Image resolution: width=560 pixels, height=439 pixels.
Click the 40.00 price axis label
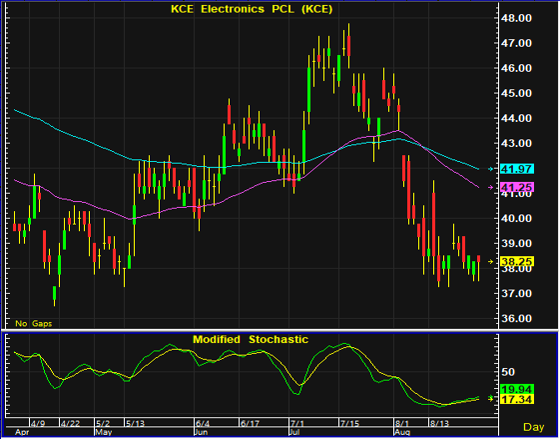[x=516, y=218]
